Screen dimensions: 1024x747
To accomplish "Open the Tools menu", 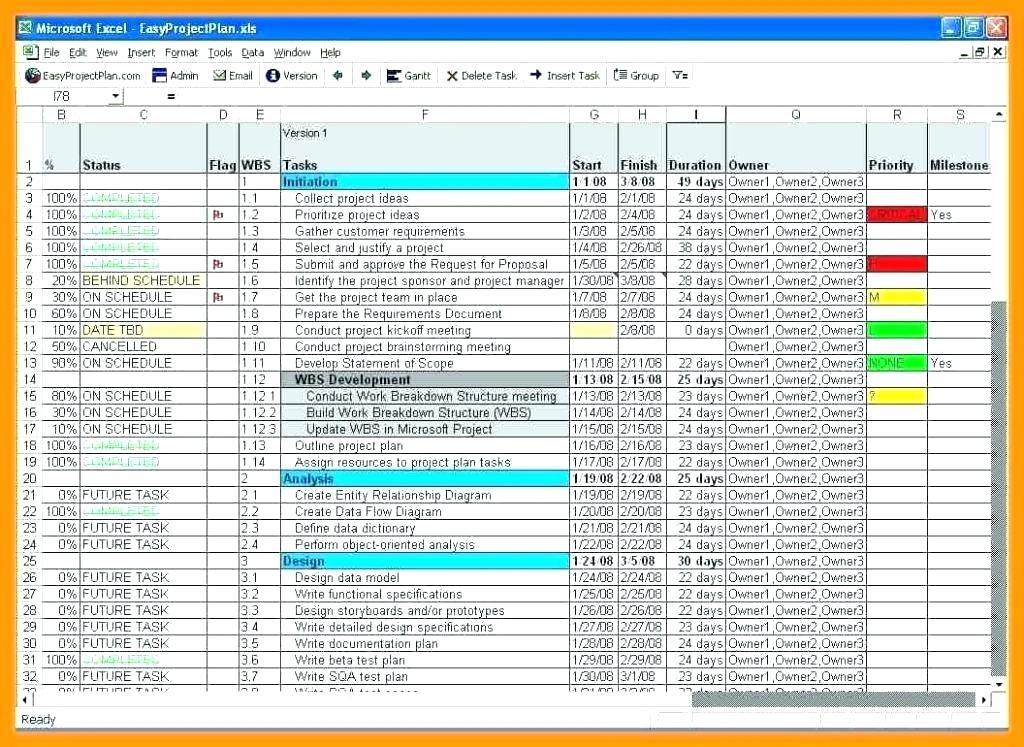I will click(220, 53).
